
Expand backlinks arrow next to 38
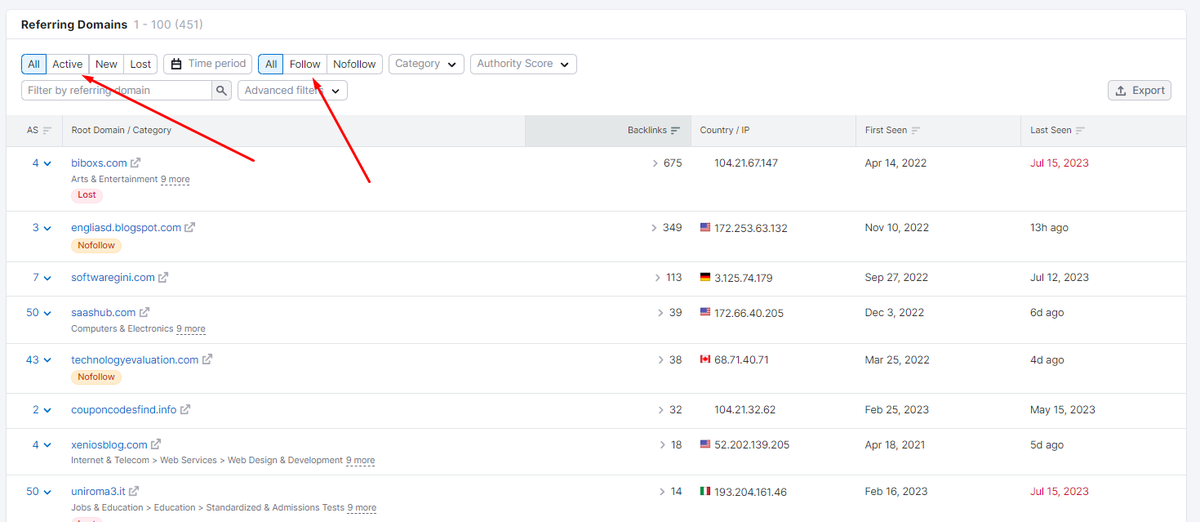661,360
